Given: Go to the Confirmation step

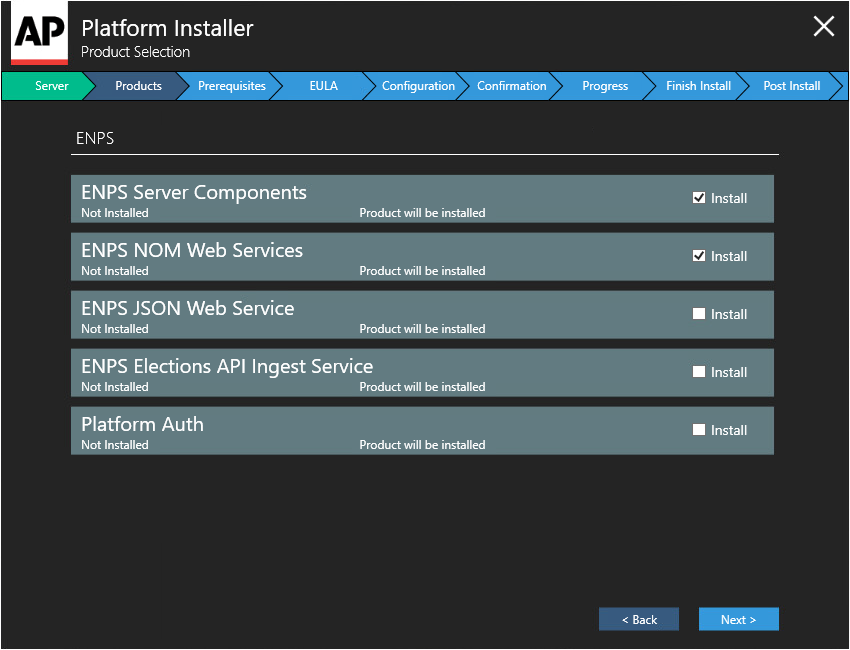Looking at the screenshot, I should pyautogui.click(x=511, y=86).
